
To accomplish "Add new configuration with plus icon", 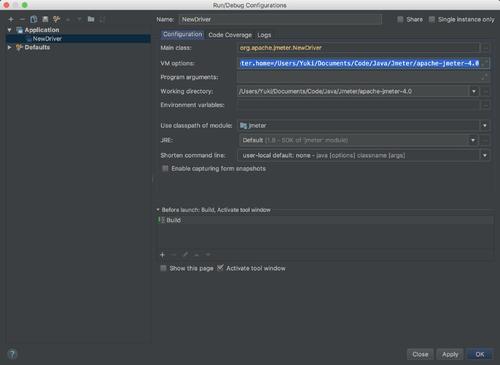I will (11, 19).
